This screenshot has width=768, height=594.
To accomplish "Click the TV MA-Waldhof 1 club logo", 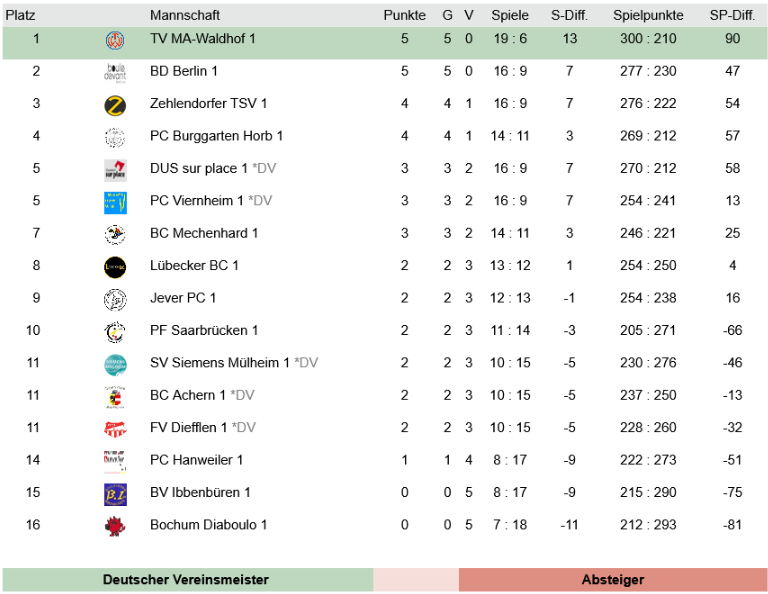I will [115, 39].
